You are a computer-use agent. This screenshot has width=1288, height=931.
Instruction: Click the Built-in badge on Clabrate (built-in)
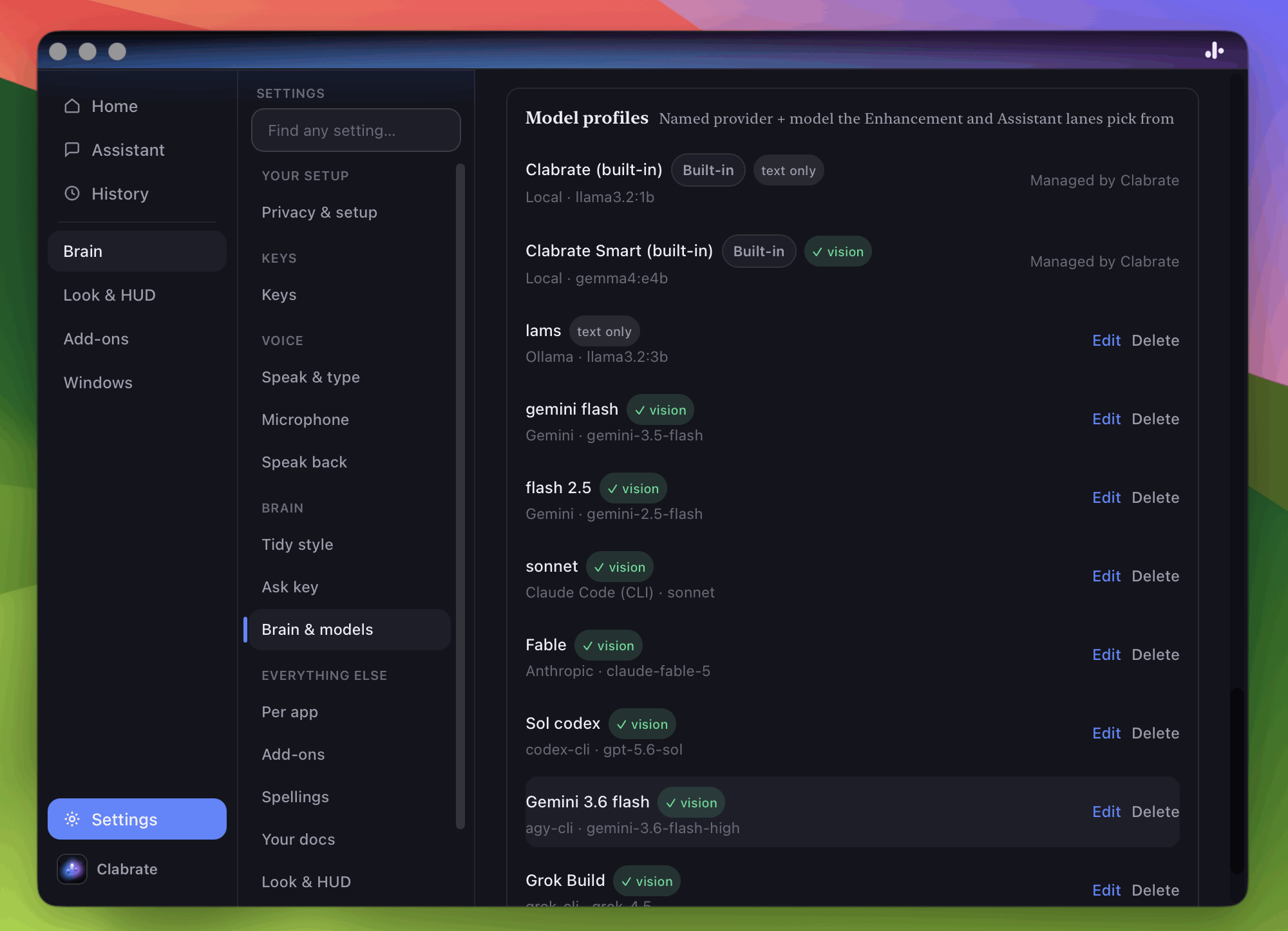(708, 170)
